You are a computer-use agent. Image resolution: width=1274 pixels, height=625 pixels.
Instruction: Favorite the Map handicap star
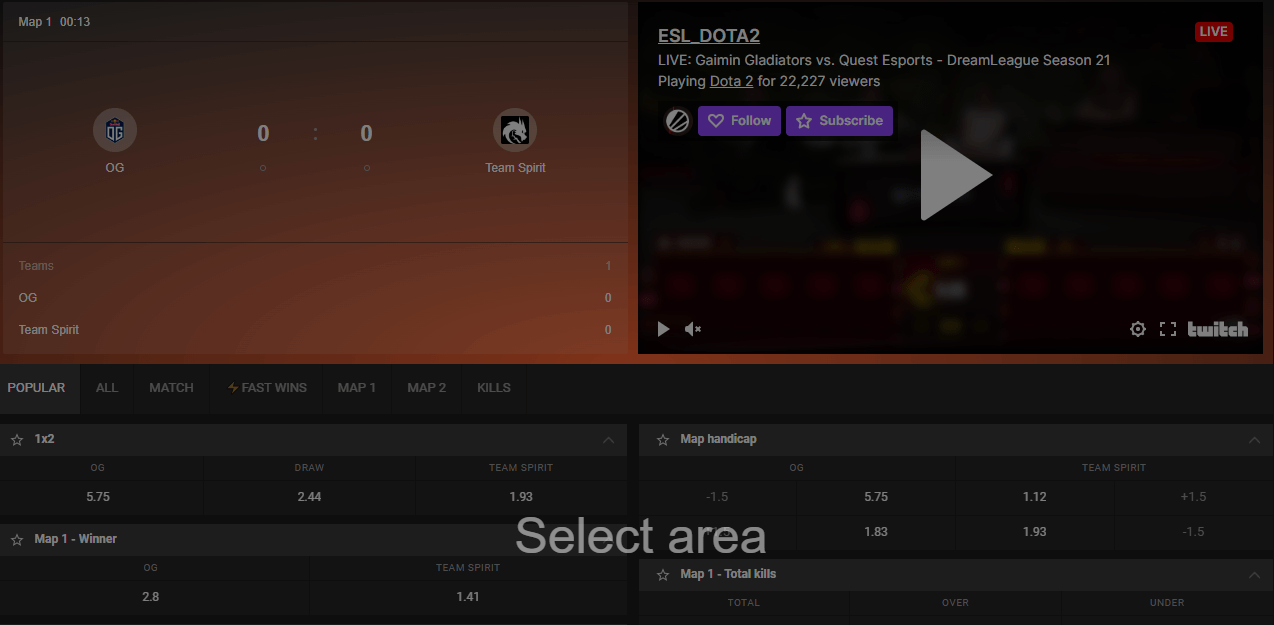[662, 439]
